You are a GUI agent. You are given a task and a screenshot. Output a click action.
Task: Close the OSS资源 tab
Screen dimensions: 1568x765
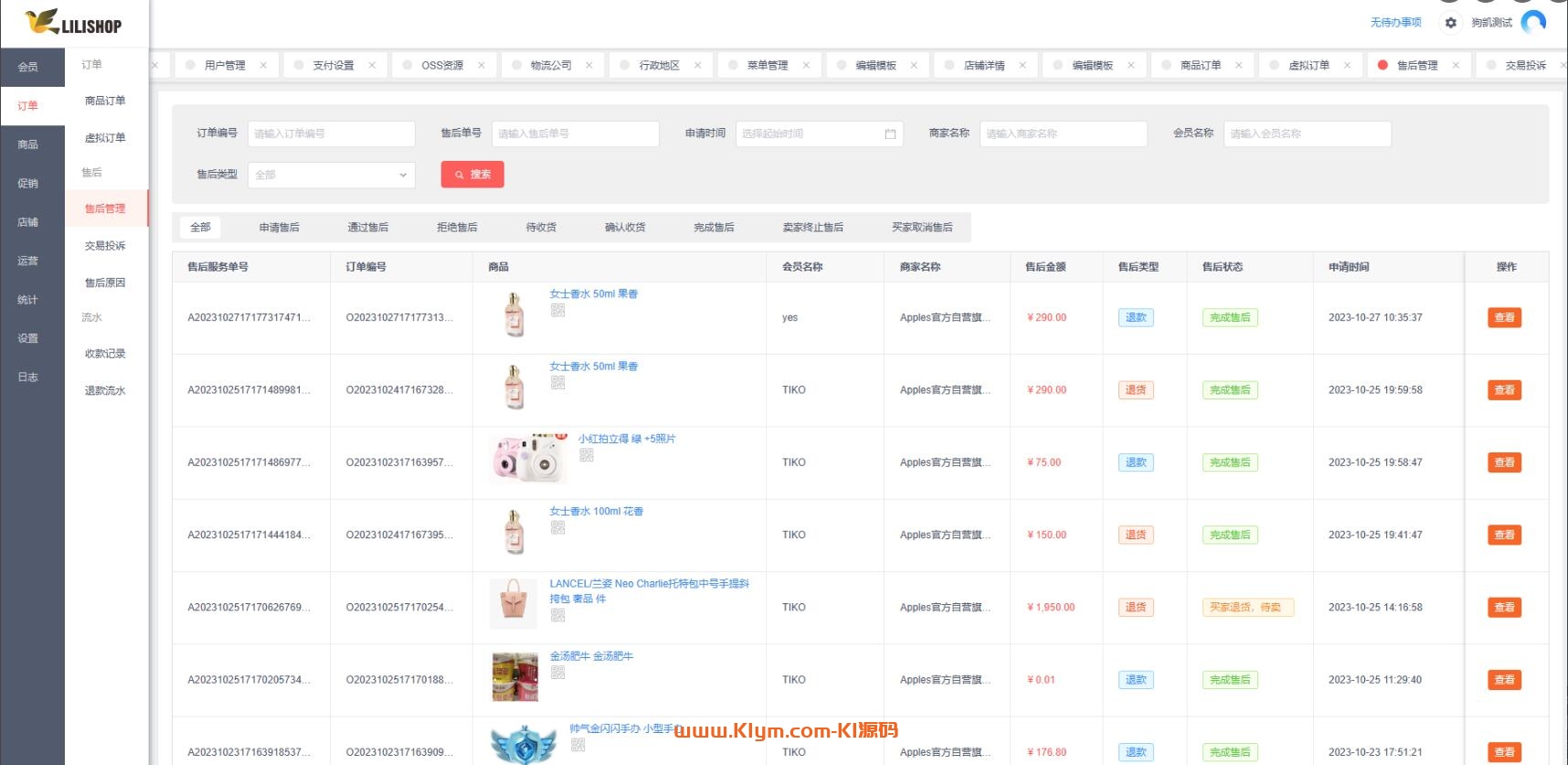(x=481, y=66)
